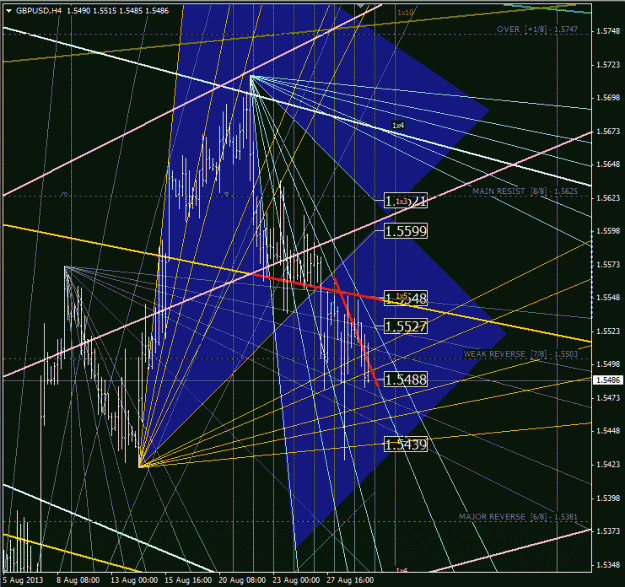
Task: Click the 13 Aug 00:00 time axis label
Action: coord(134,580)
